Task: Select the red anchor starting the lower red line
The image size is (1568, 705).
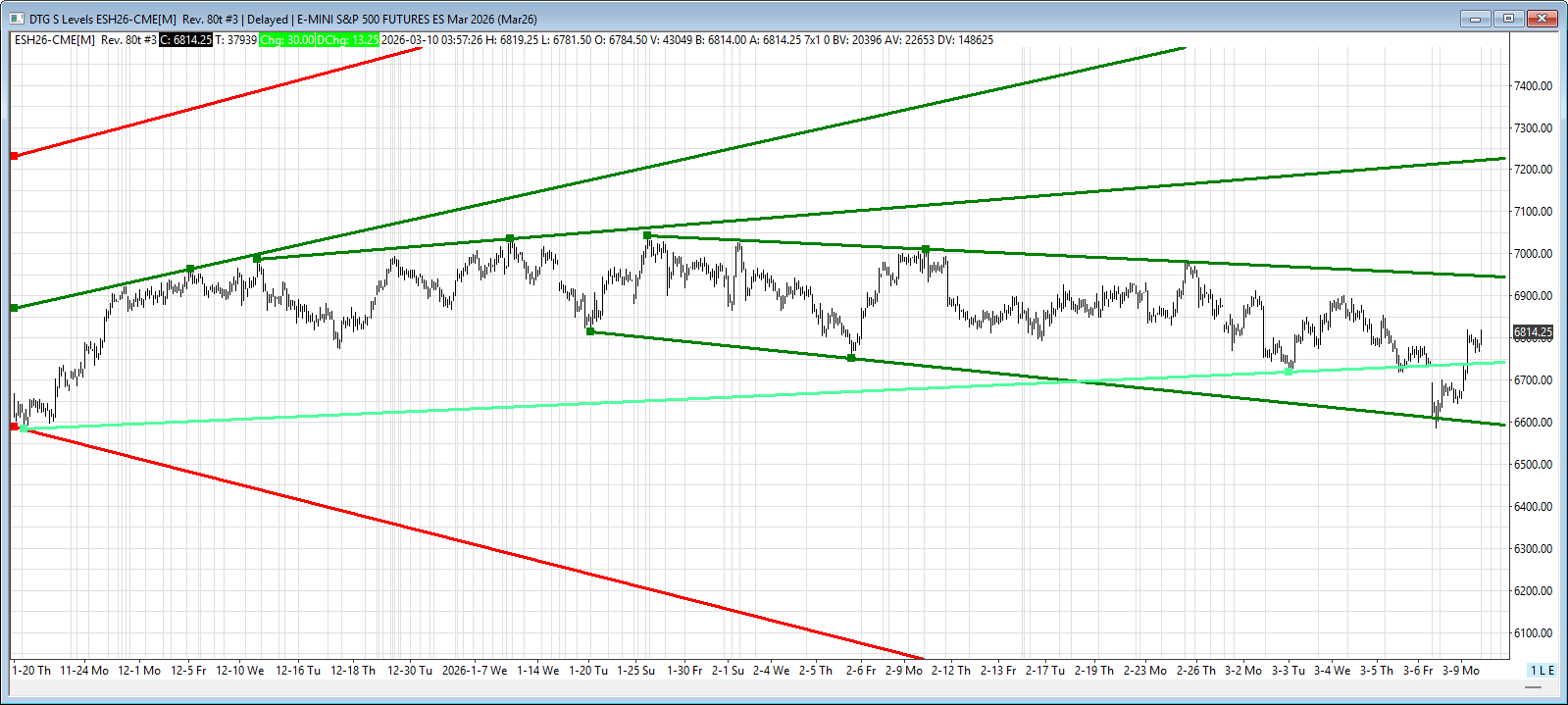Action: 14,427
